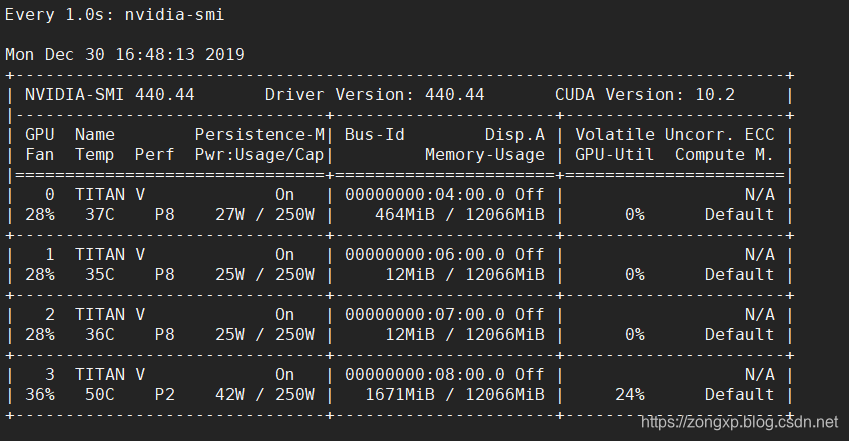Screen dimensions: 849x441
Task: Click memory usage '464MiB / 12066MiB'
Action: (460, 215)
